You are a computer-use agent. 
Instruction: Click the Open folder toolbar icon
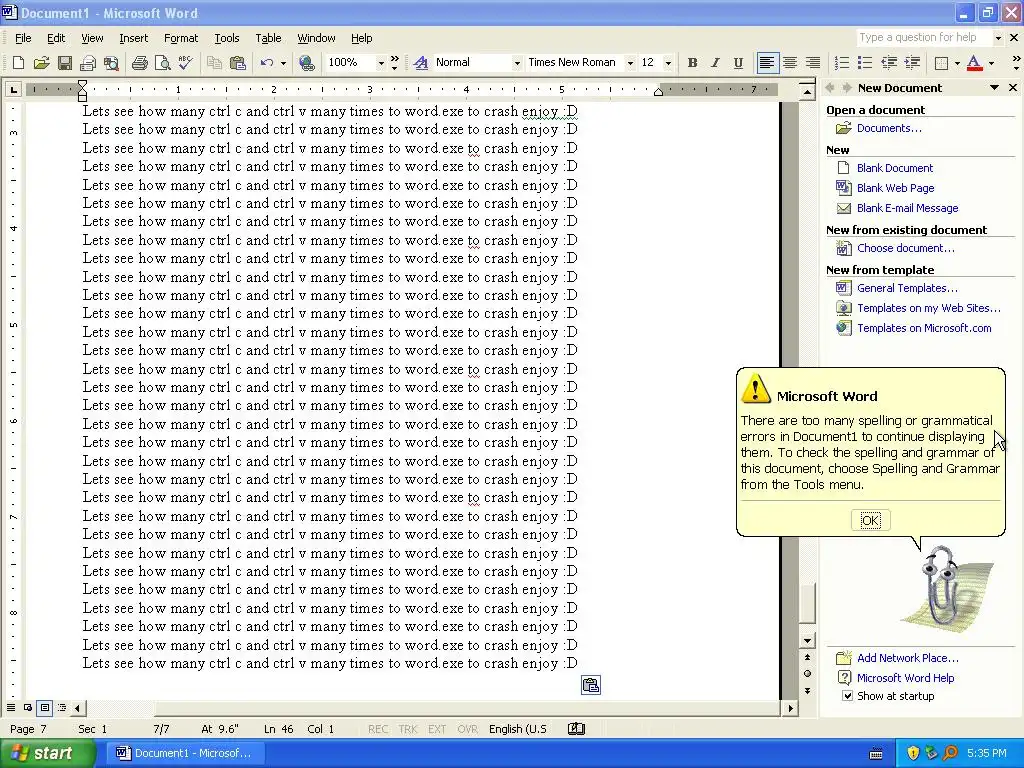(41, 63)
